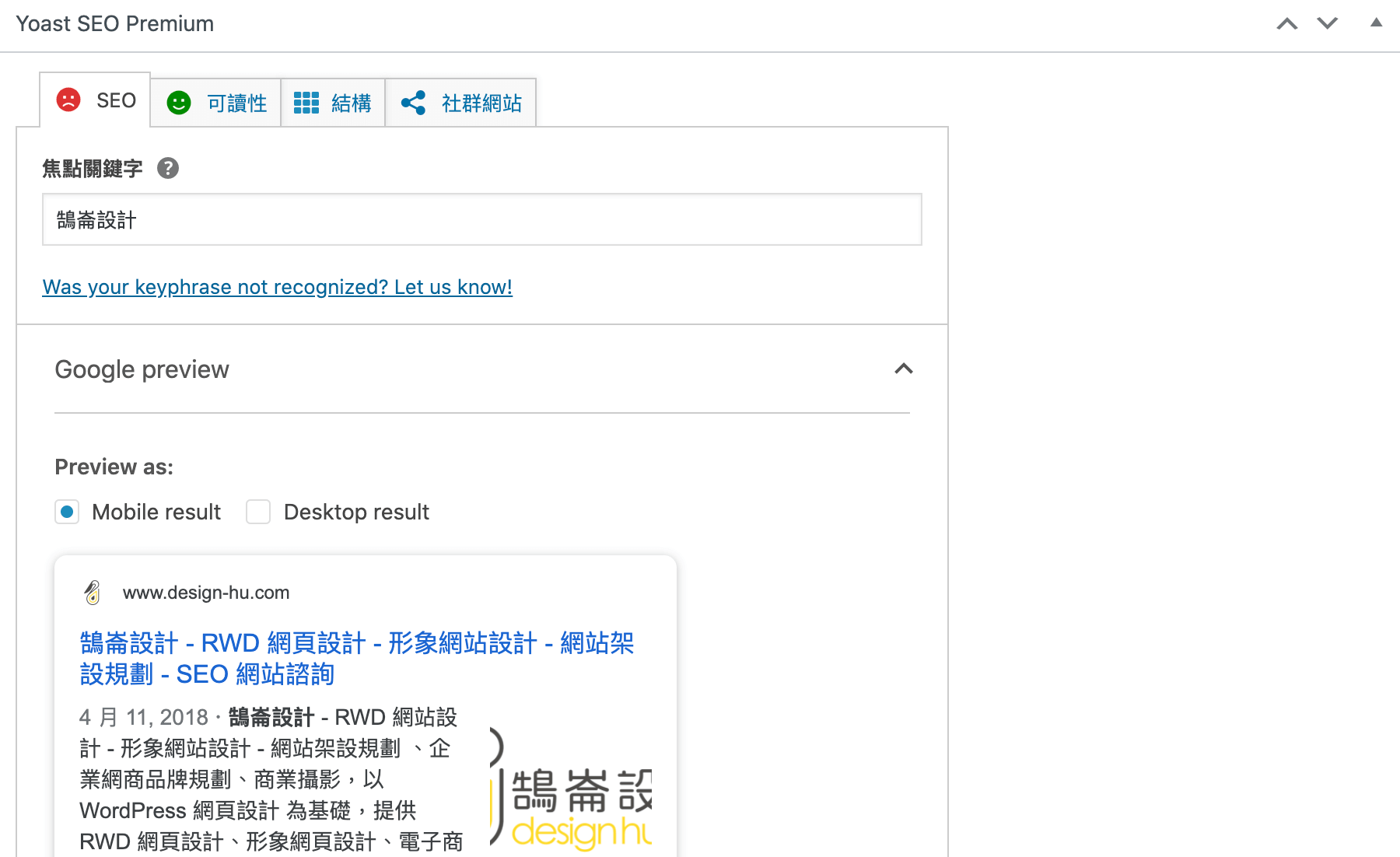The height and width of the screenshot is (857, 1400).
Task: Open the 結構 tab
Action: click(x=333, y=103)
